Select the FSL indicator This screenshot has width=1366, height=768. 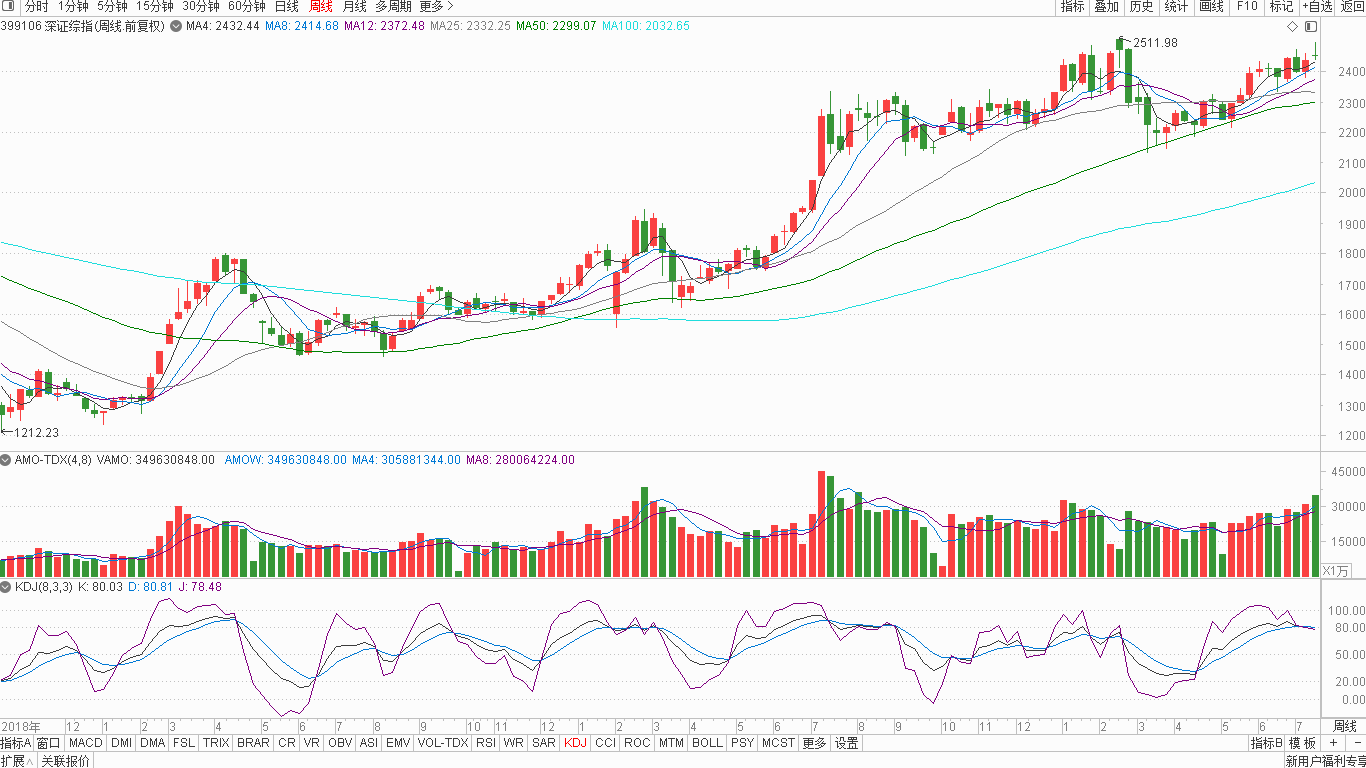click(x=184, y=743)
